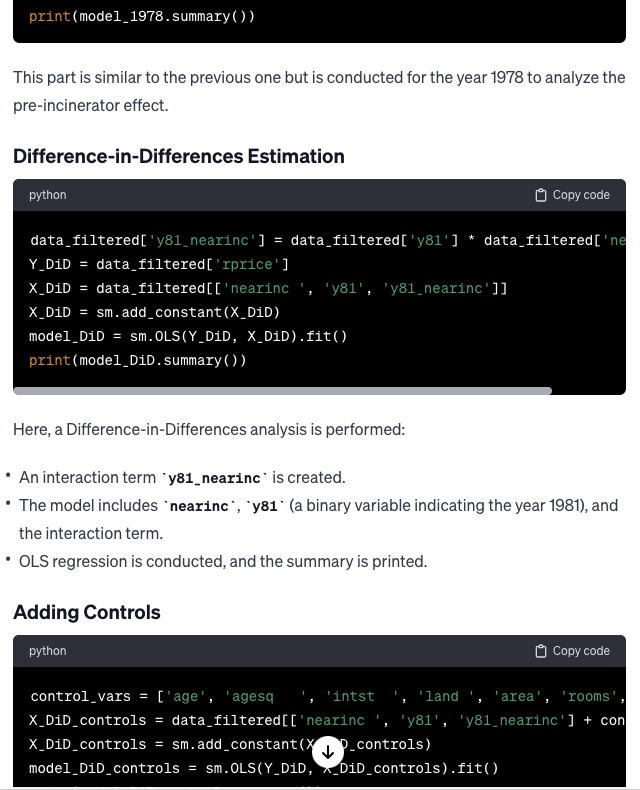This screenshot has height=790, width=640.
Task: Click the control_vars list code line
Action: coord(328,696)
